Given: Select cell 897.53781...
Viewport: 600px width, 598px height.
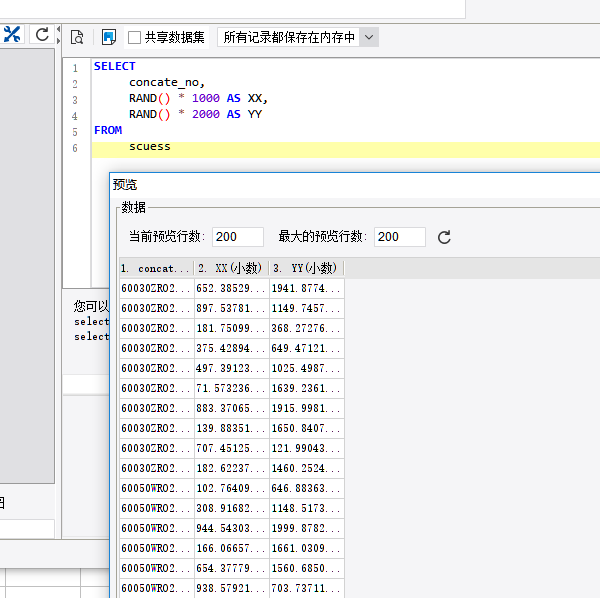Looking at the screenshot, I should tap(232, 308).
